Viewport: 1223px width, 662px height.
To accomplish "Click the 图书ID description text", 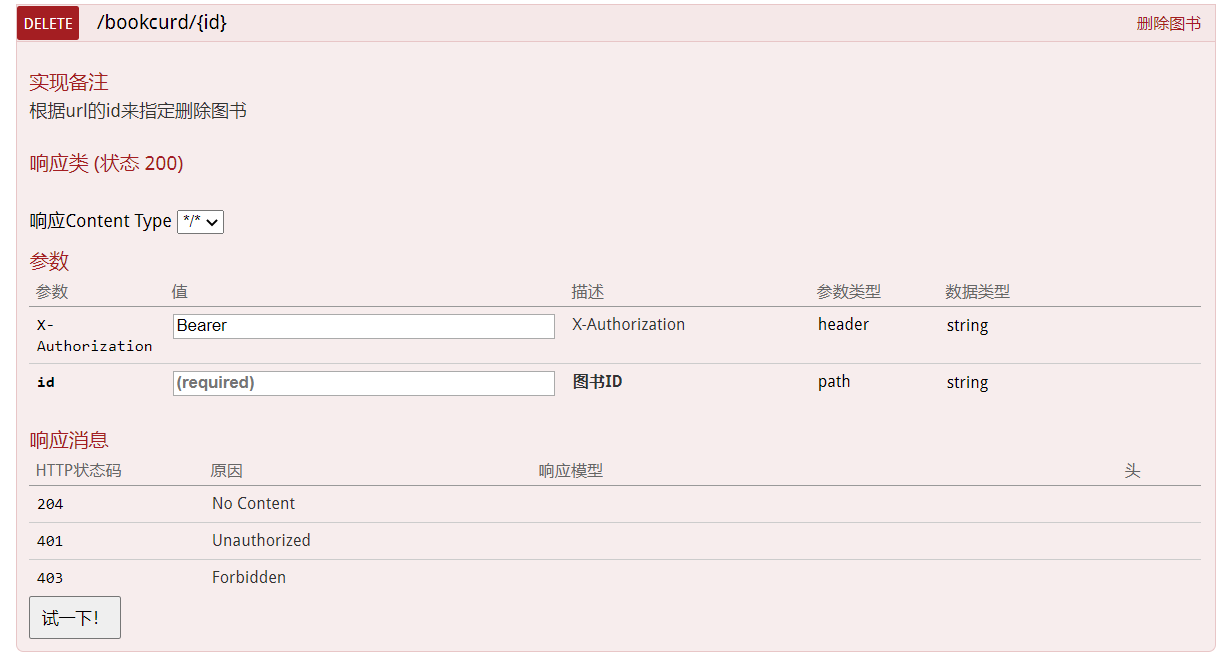I will click(598, 382).
